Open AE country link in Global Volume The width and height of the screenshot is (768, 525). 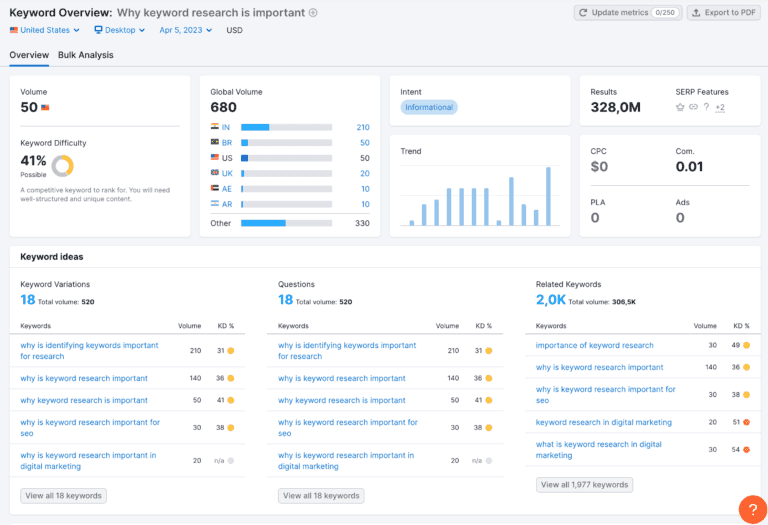pos(227,189)
